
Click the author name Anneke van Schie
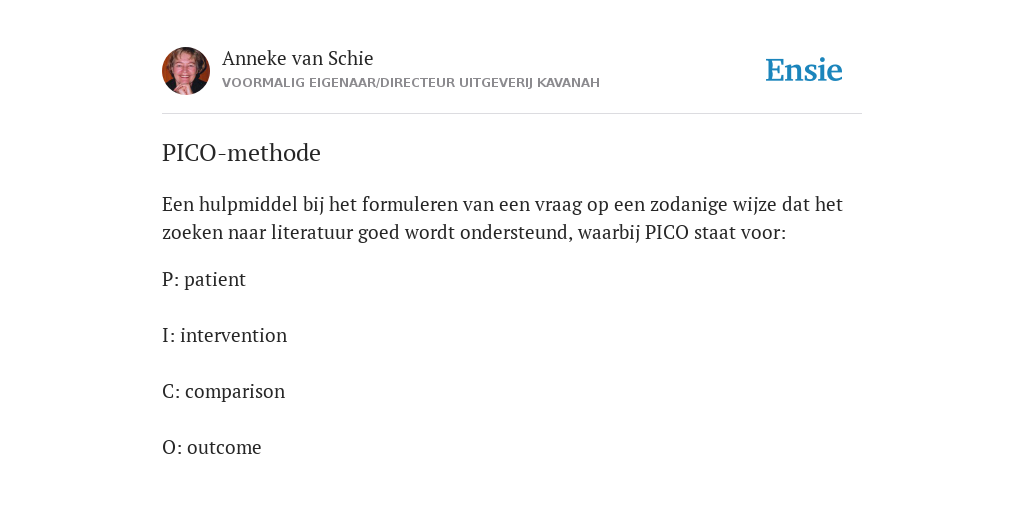click(298, 58)
